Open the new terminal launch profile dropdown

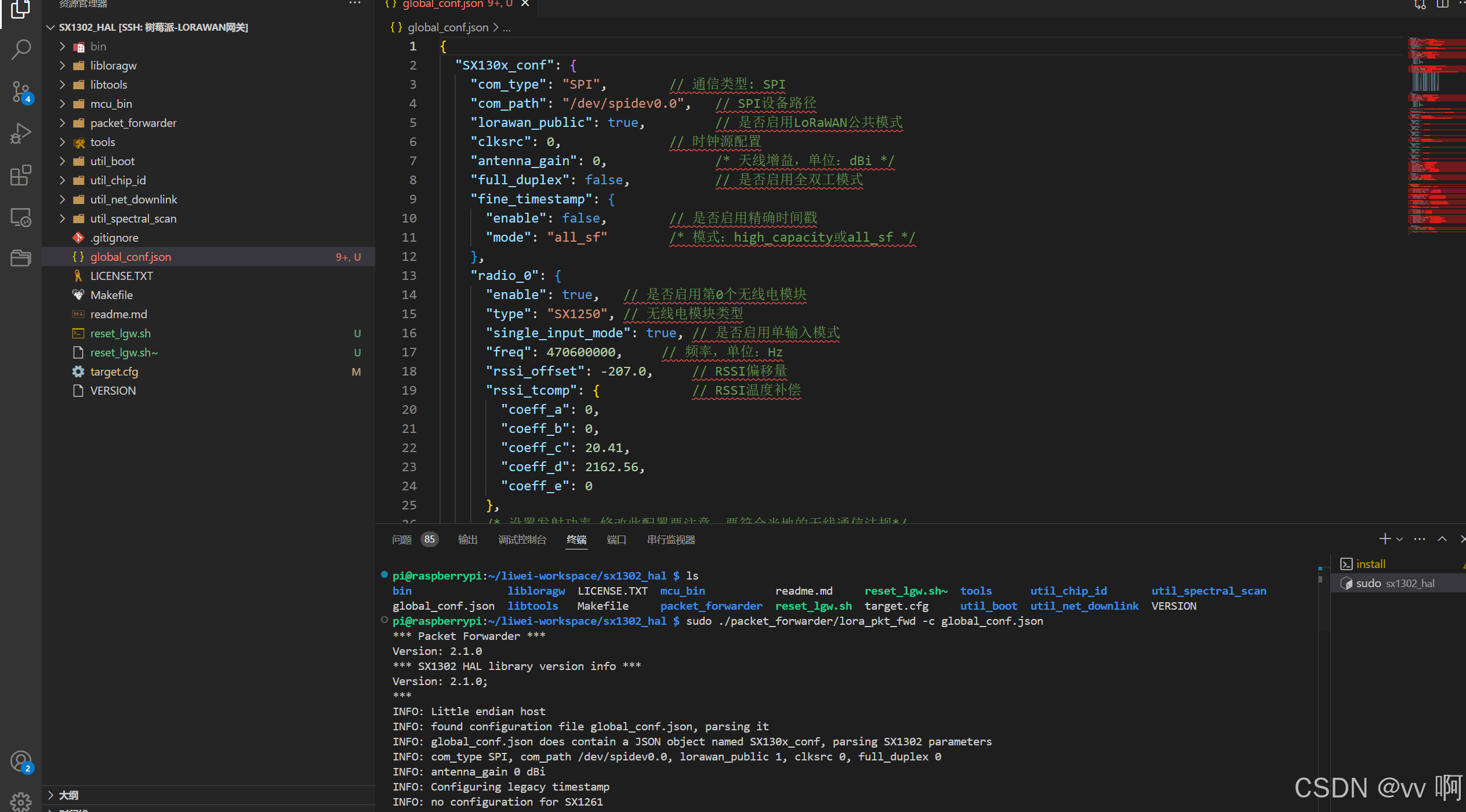(1399, 540)
